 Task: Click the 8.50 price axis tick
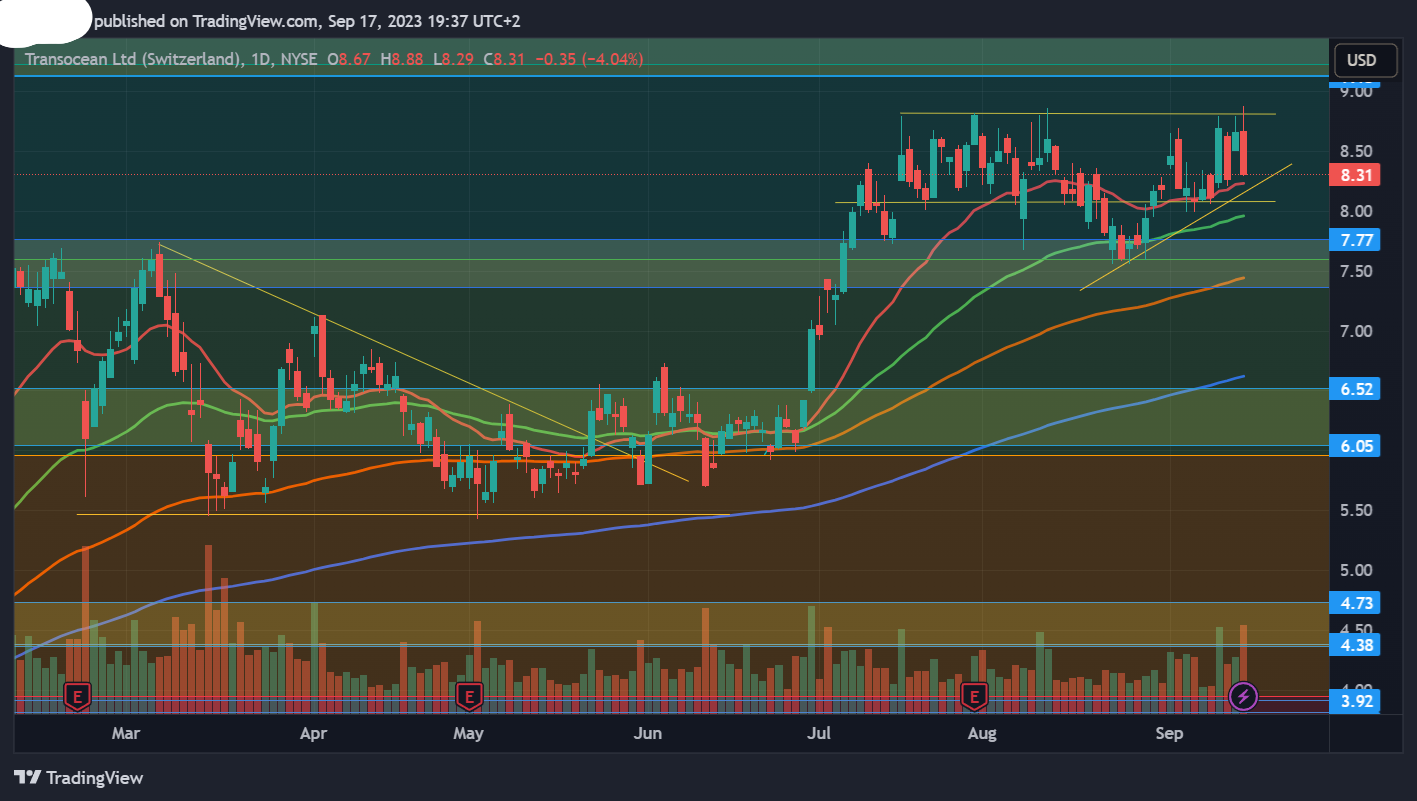point(1357,152)
